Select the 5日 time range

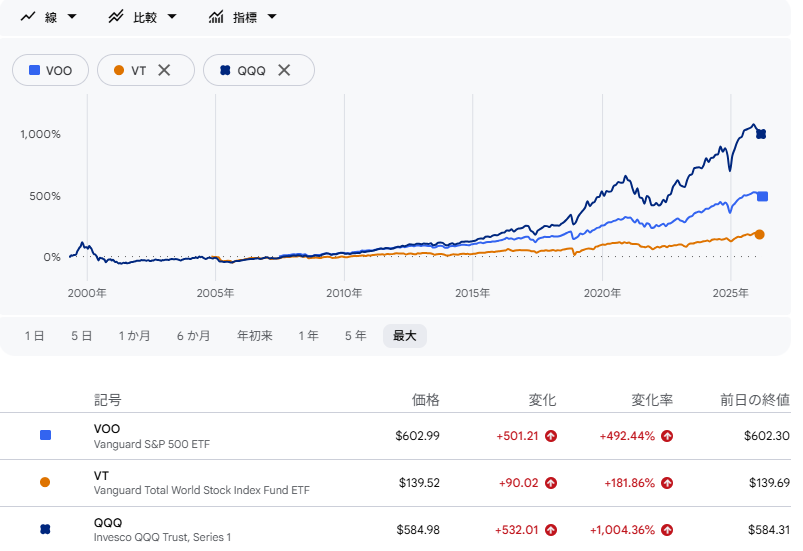tap(81, 336)
